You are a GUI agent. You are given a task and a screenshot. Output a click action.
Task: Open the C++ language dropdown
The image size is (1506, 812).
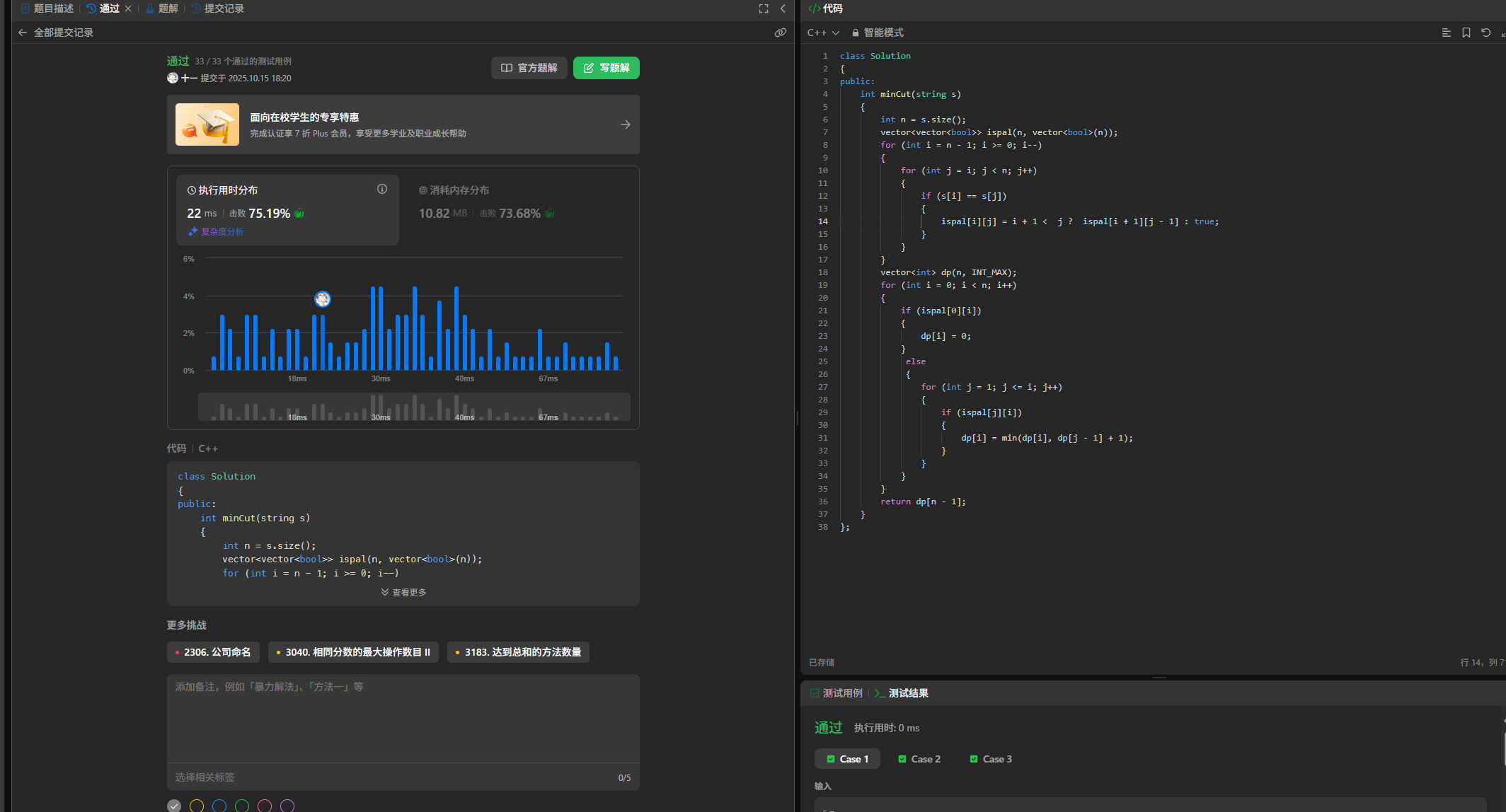click(x=823, y=33)
